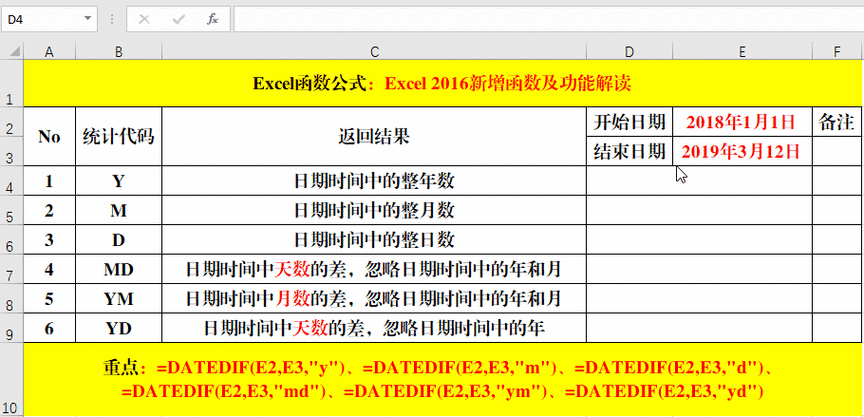Select empty result cell in the YD row
Image resolution: width=864 pixels, height=417 pixels.
(699, 328)
